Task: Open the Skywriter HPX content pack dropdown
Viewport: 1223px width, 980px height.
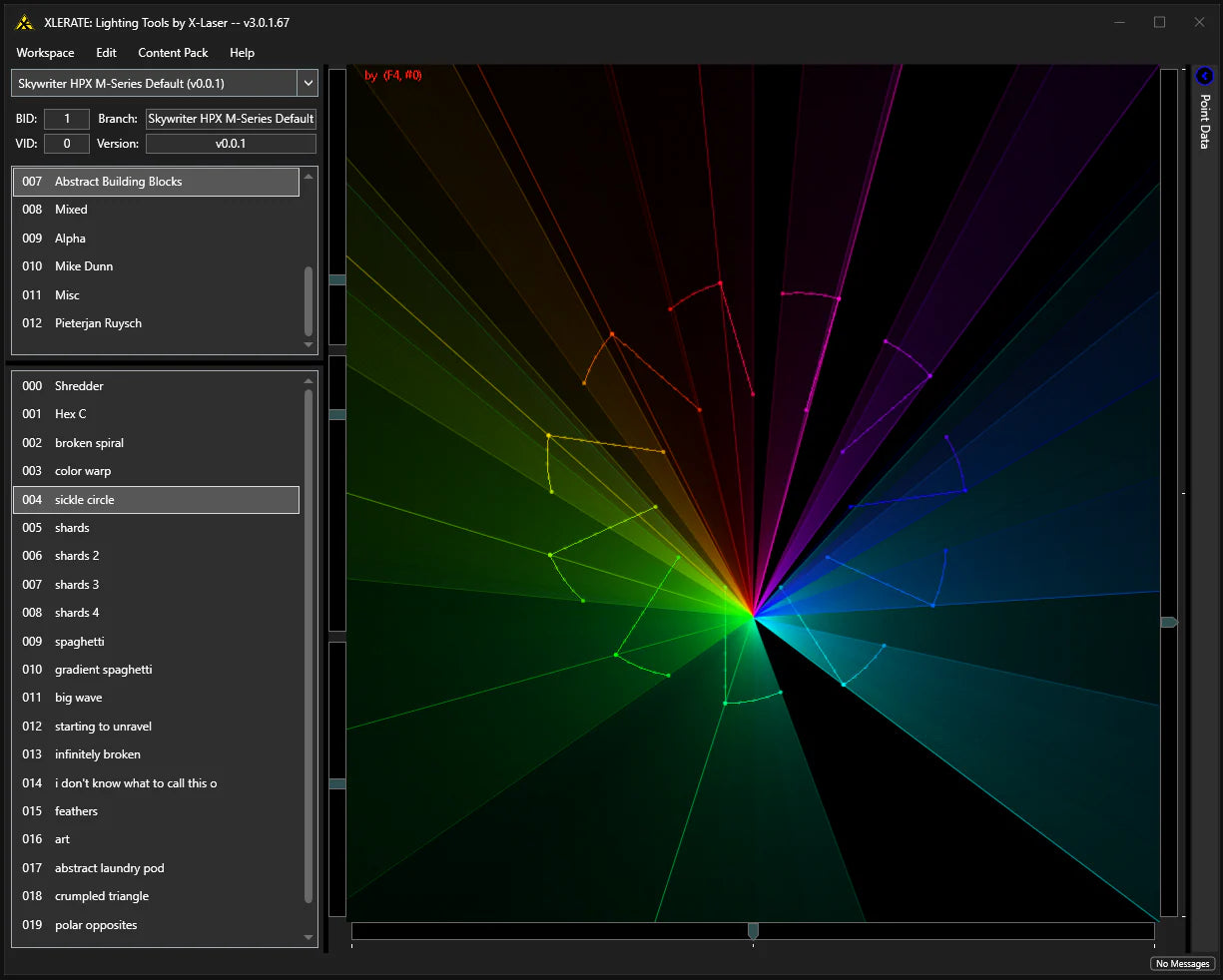Action: (x=308, y=84)
